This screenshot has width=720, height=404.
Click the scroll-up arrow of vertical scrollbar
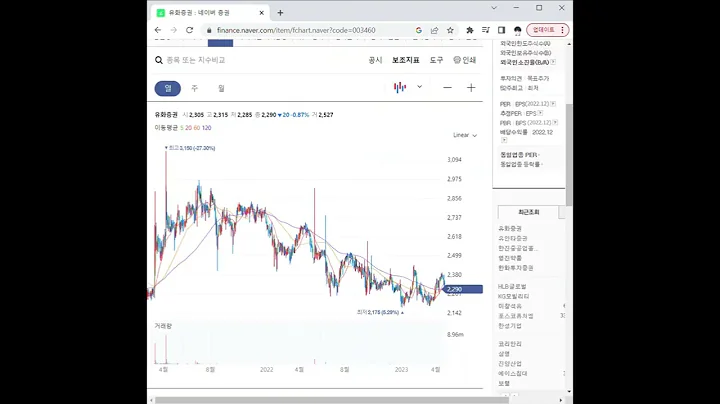pyautogui.click(x=569, y=44)
